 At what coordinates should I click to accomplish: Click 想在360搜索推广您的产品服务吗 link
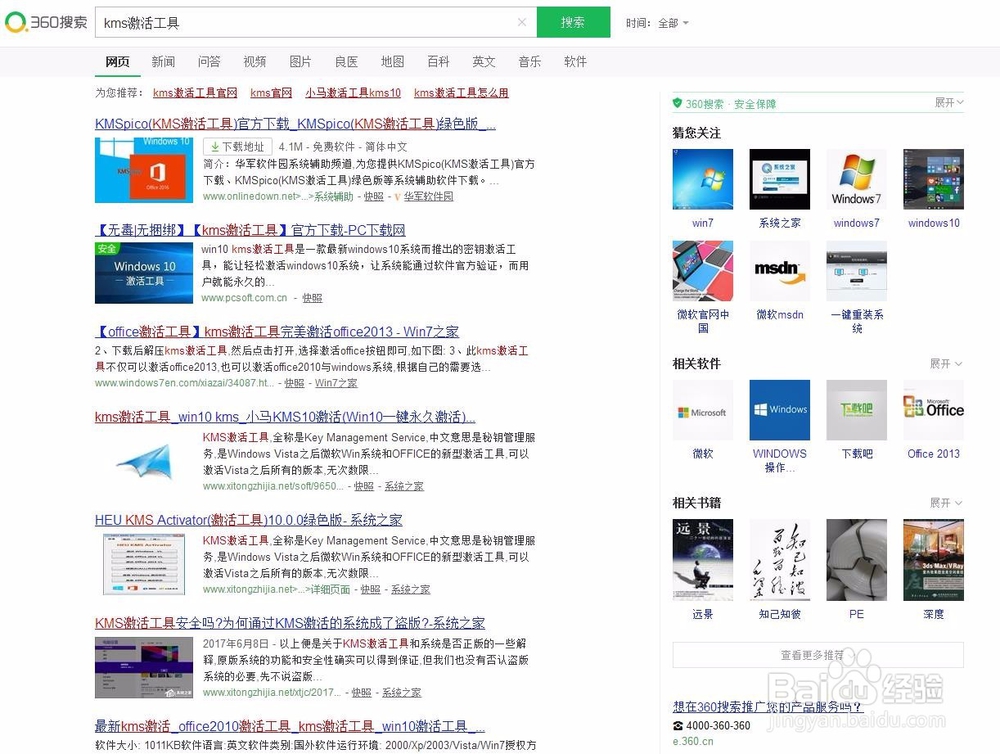(768, 707)
